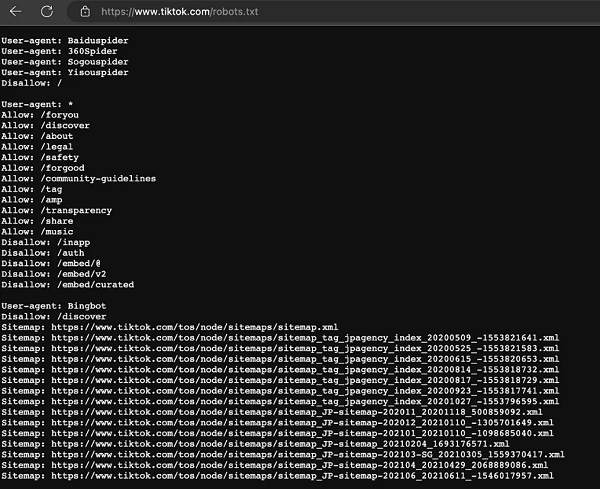Select the 'User-agent: Yisouspider' line
600x489 pixels.
coord(65,72)
